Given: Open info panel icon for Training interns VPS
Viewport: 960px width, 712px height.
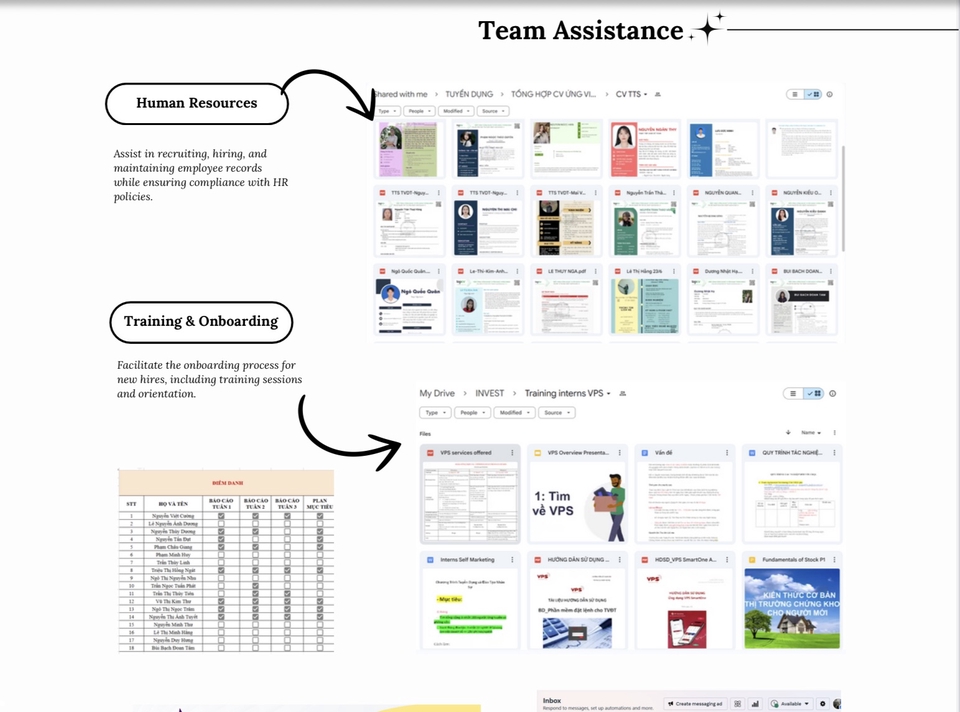Looking at the screenshot, I should pyautogui.click(x=832, y=393).
